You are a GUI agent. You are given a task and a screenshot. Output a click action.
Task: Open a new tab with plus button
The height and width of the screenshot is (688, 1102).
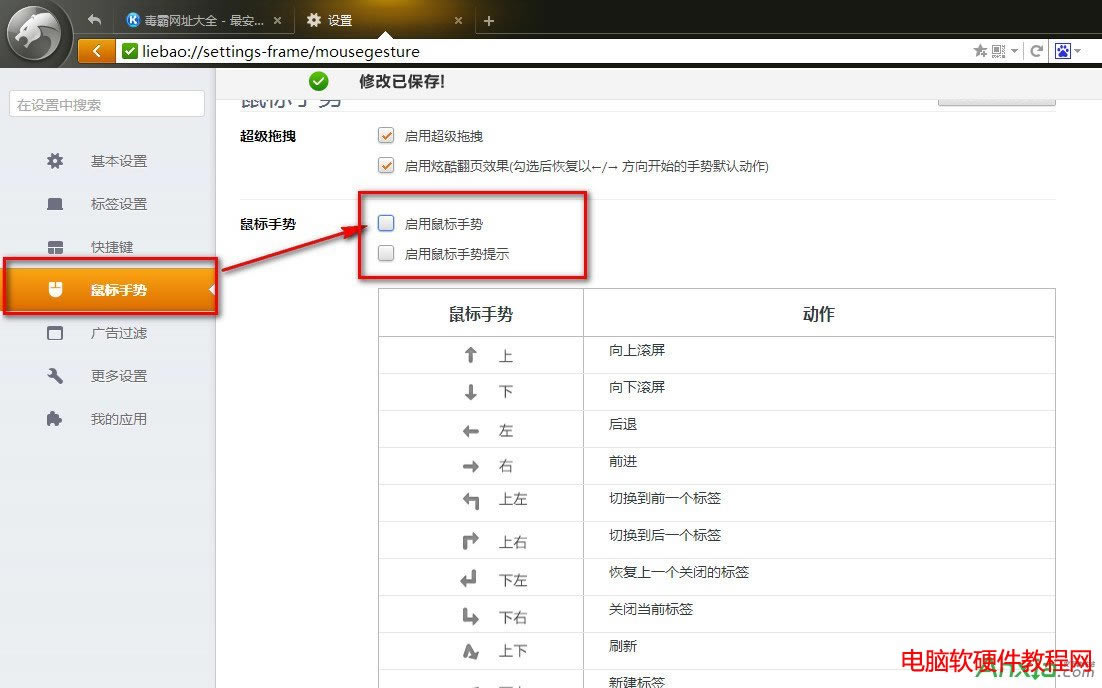click(x=489, y=21)
